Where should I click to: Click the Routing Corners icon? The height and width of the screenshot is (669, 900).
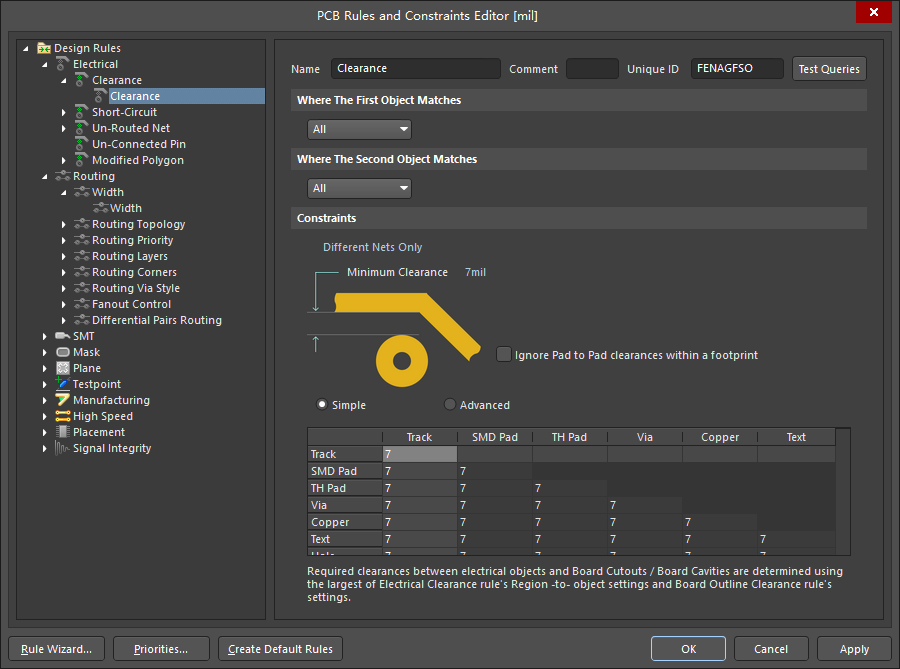click(82, 272)
